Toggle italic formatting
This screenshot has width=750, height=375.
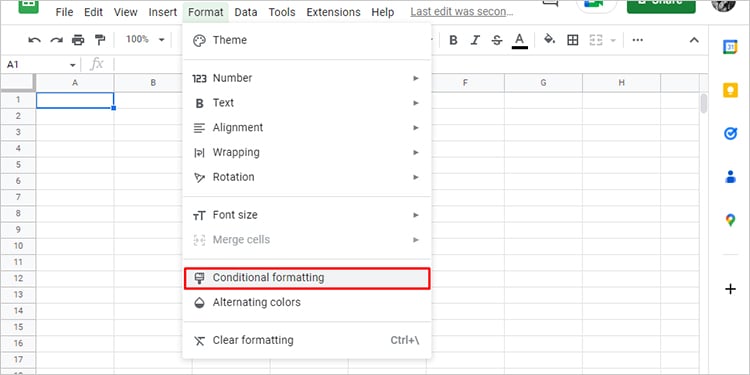pyautogui.click(x=475, y=40)
